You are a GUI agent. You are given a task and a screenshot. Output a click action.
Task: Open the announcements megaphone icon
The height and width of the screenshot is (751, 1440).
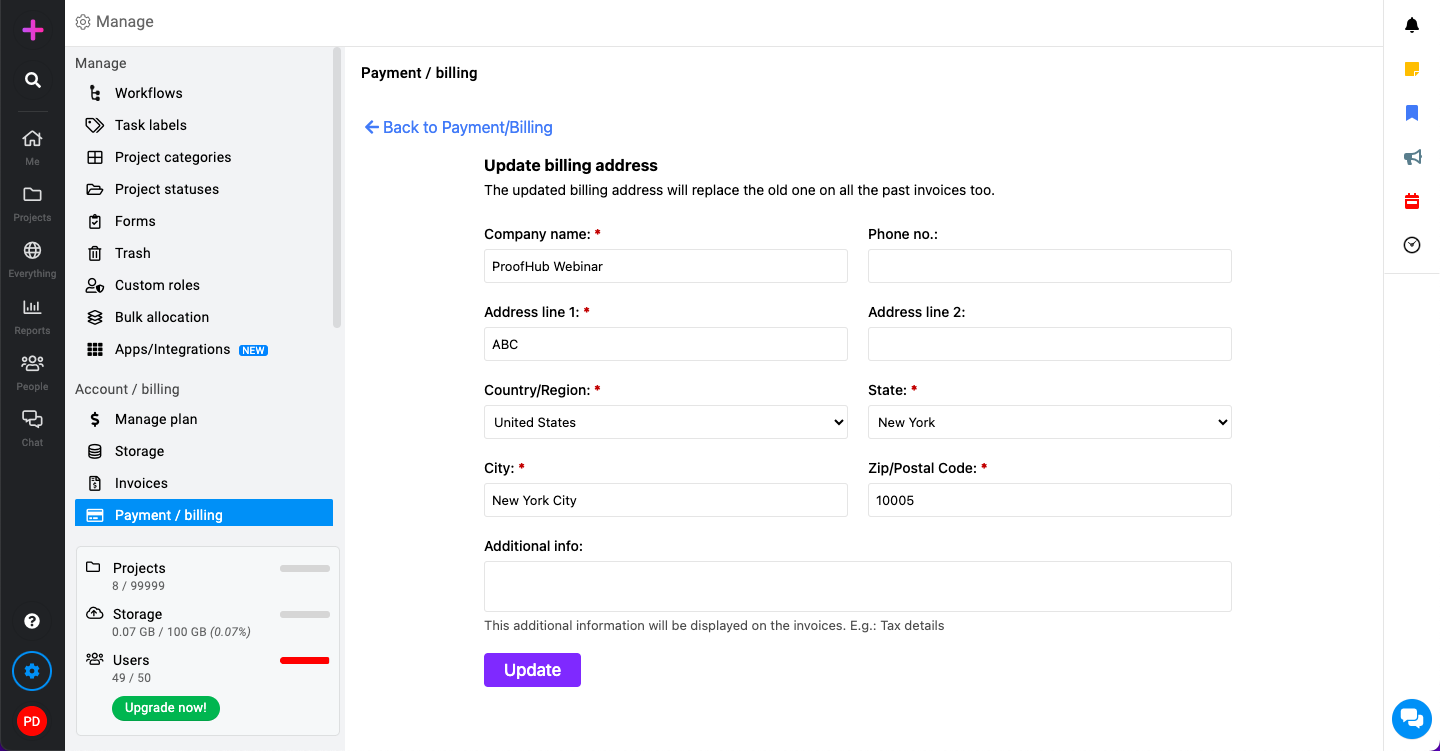tap(1412, 157)
